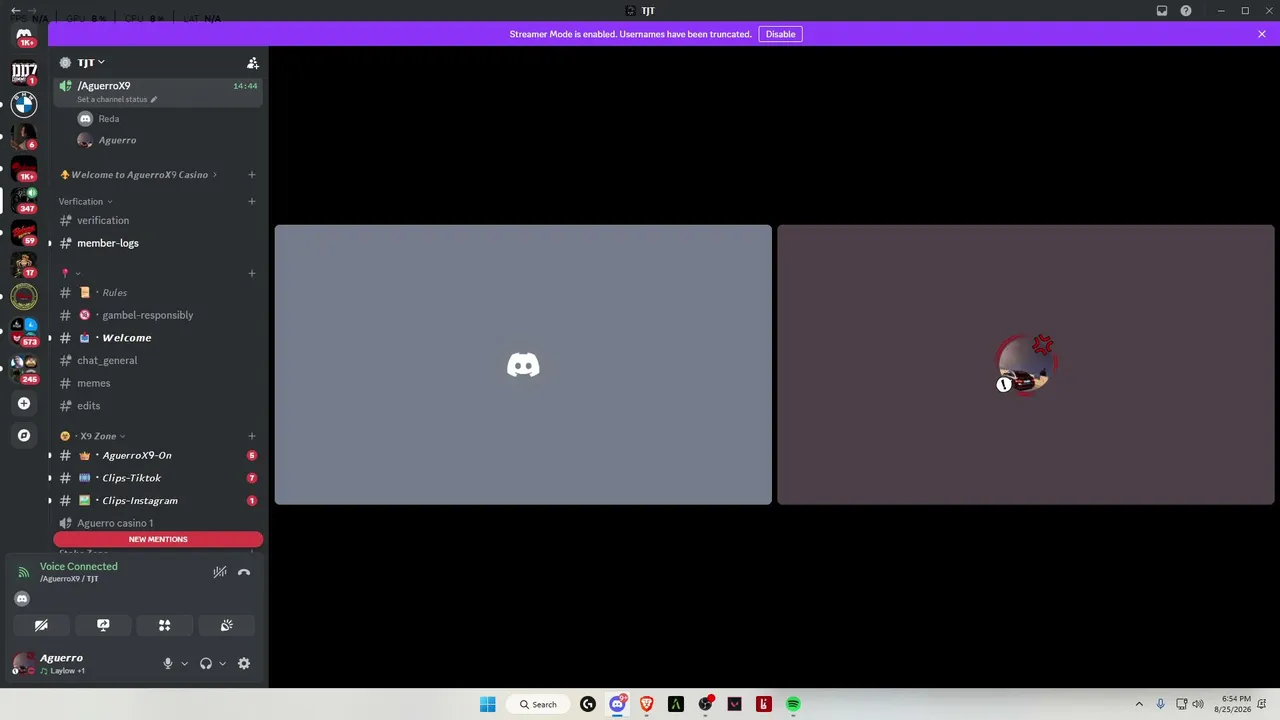The image size is (1280, 720).
Task: View voice connection signal details
Action: point(24,572)
